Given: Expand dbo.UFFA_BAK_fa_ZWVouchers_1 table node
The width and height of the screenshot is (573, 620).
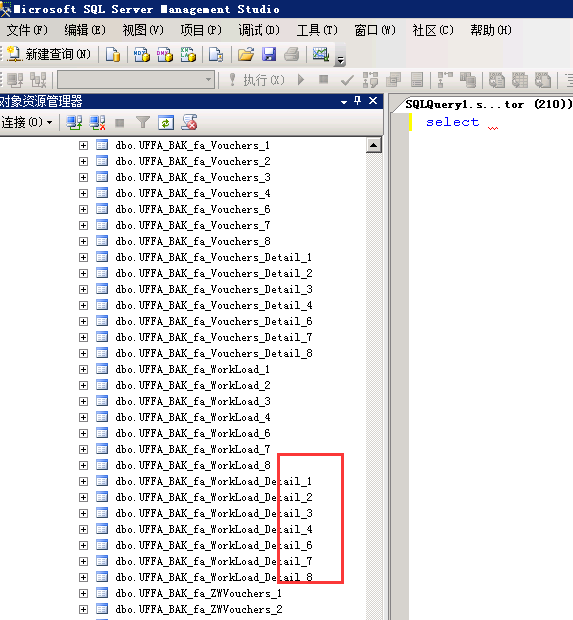Looking at the screenshot, I should coord(83,594).
